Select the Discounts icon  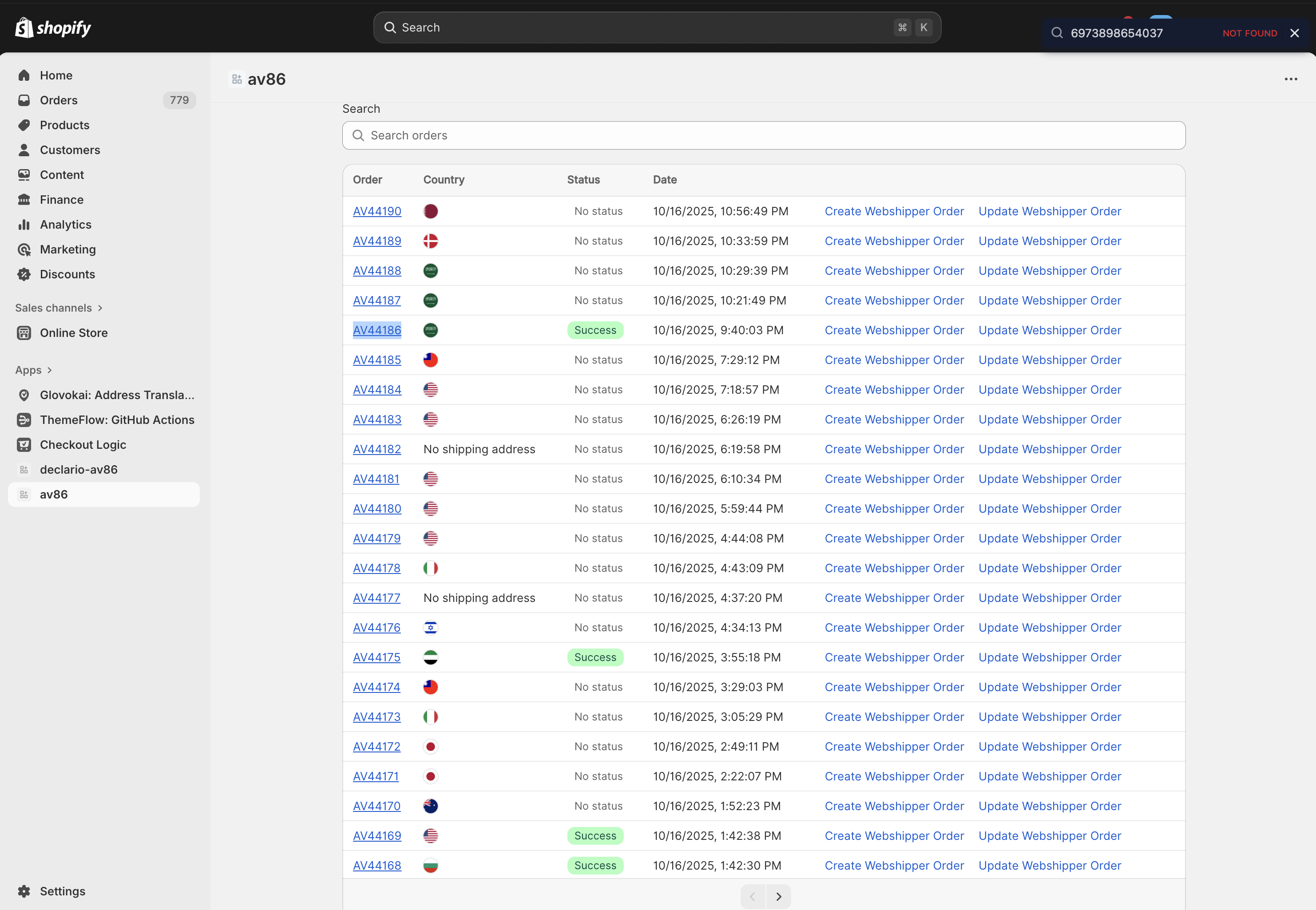[x=24, y=274]
